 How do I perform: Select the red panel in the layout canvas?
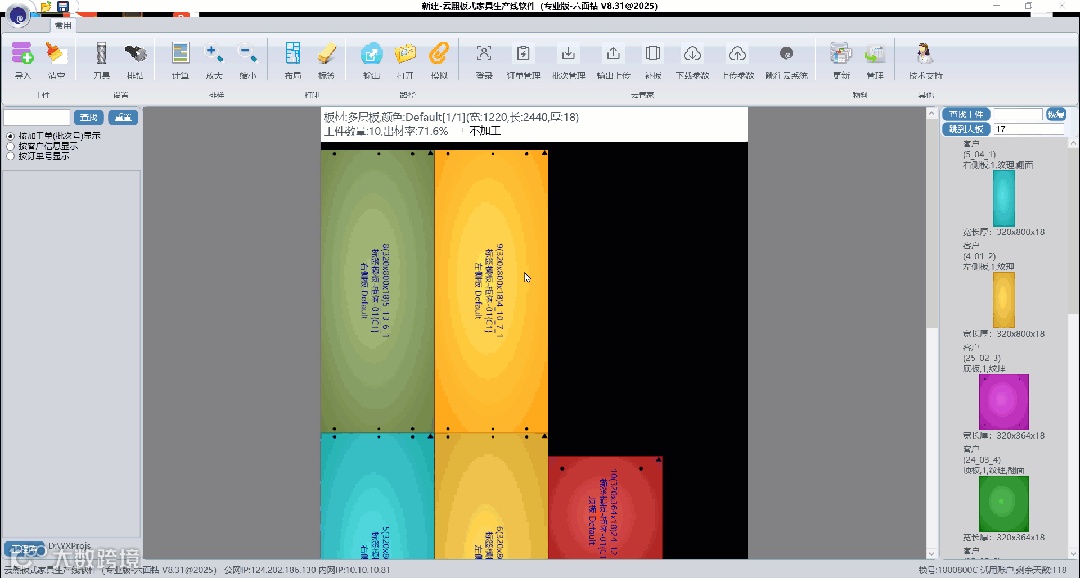pos(605,505)
